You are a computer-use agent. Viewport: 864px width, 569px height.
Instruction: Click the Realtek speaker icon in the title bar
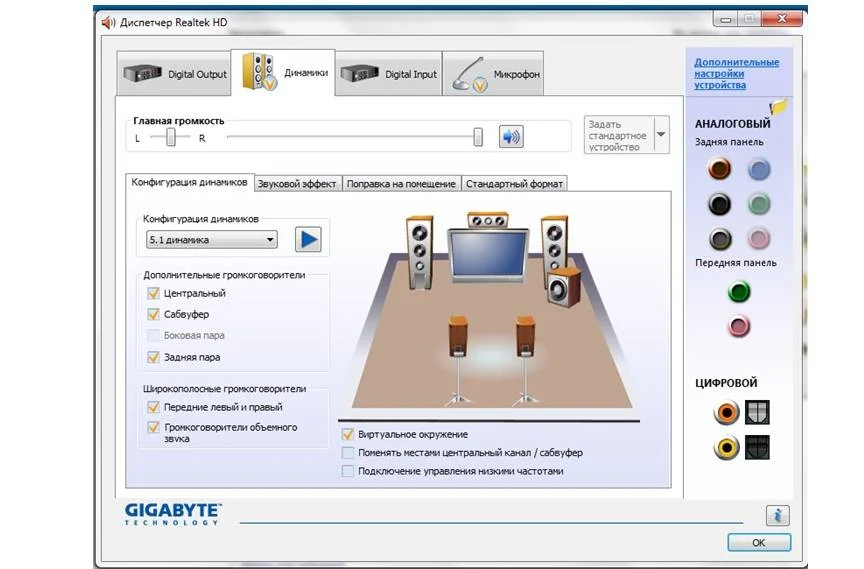tap(109, 23)
